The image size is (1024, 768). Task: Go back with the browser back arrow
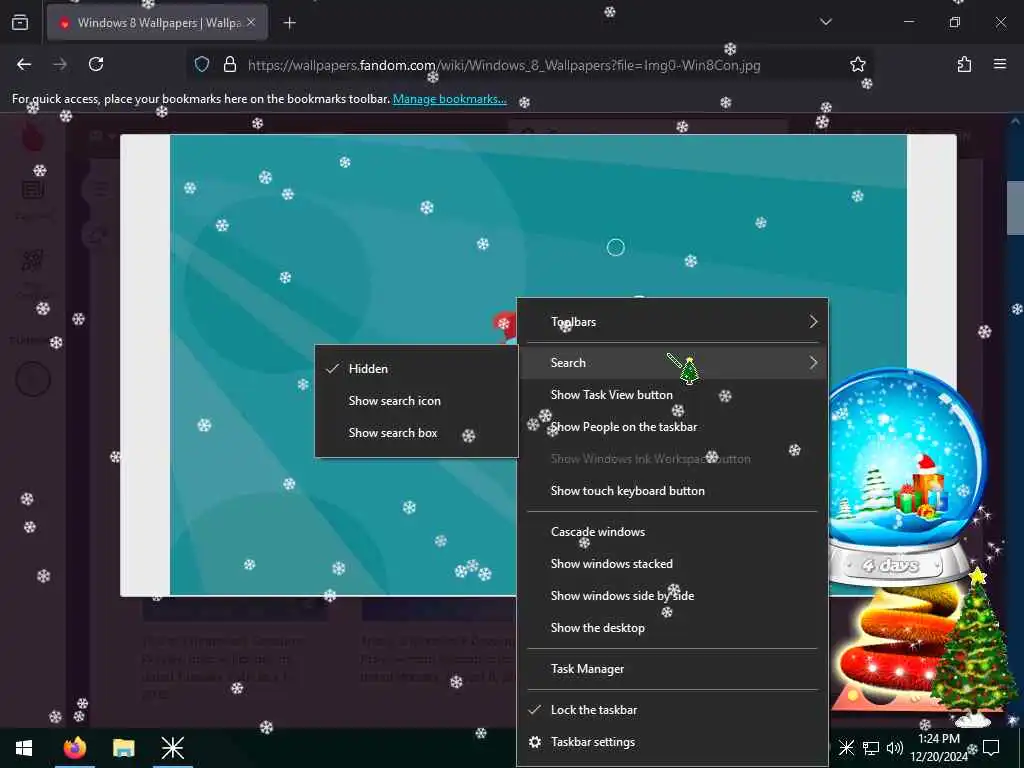24,64
